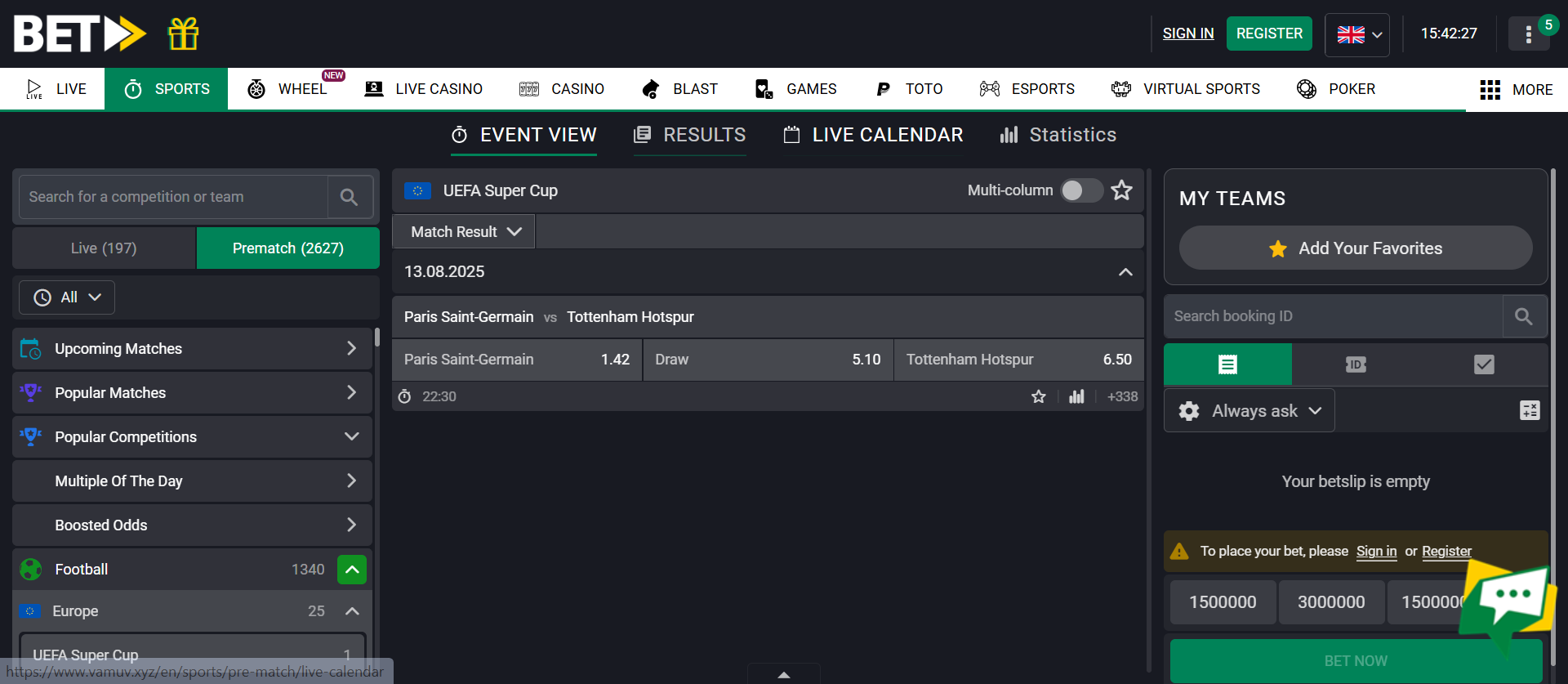
Task: Select the betslip list tab icon
Action: pos(1227,364)
